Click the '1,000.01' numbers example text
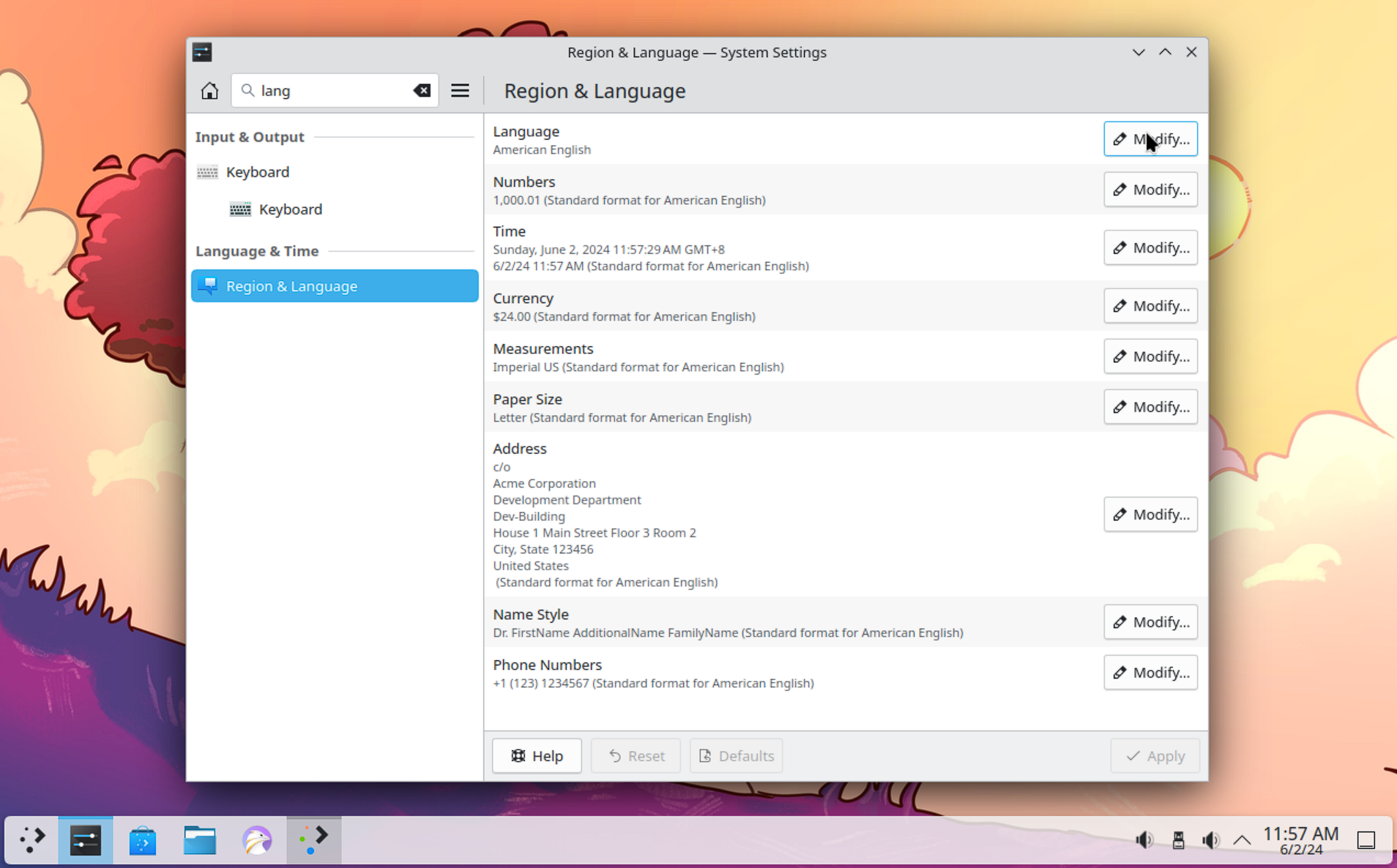The image size is (1397, 868). pos(517,201)
